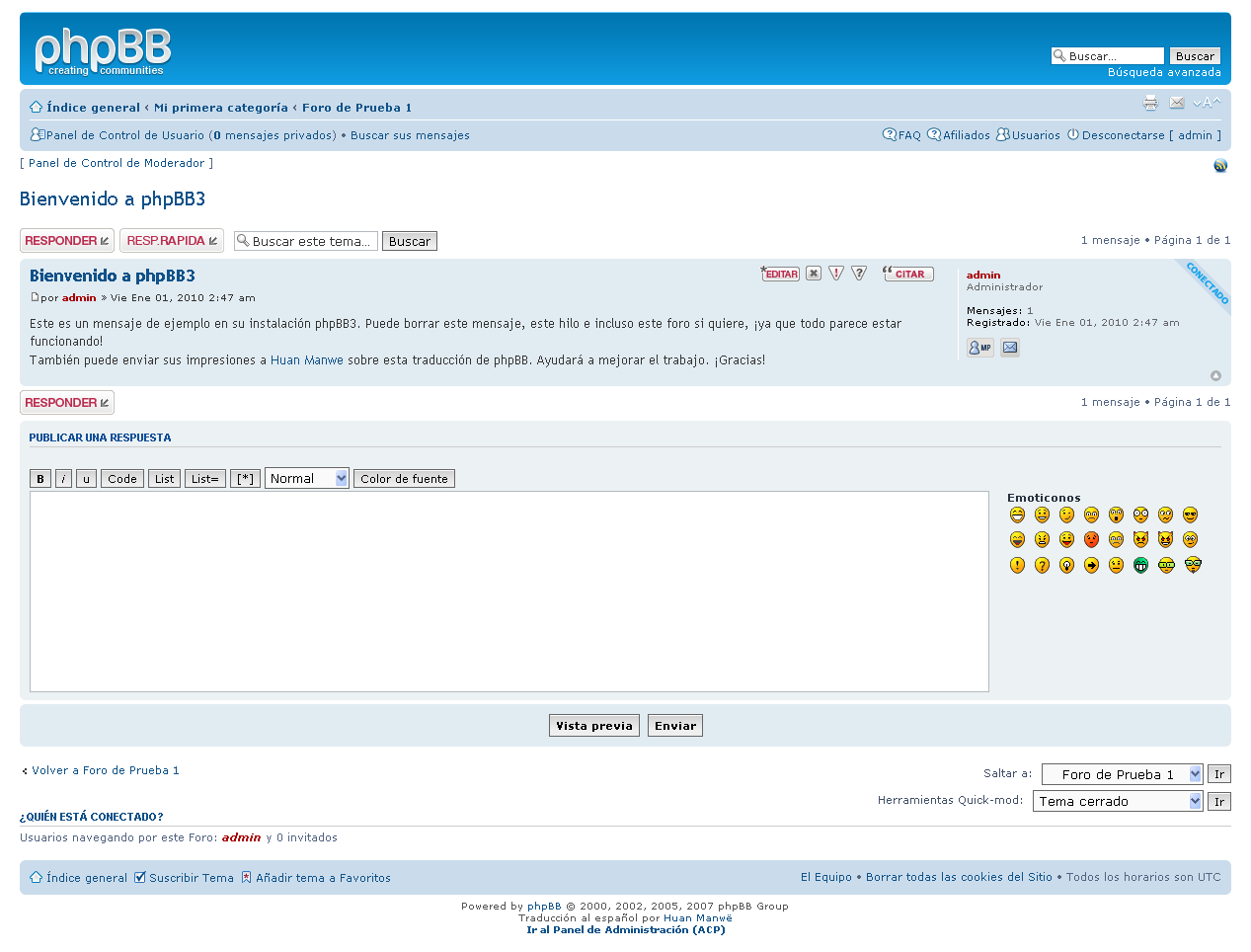Image resolution: width=1251 pixels, height=952 pixels.
Task: Open the print view with the printer icon
Action: click(x=1151, y=102)
